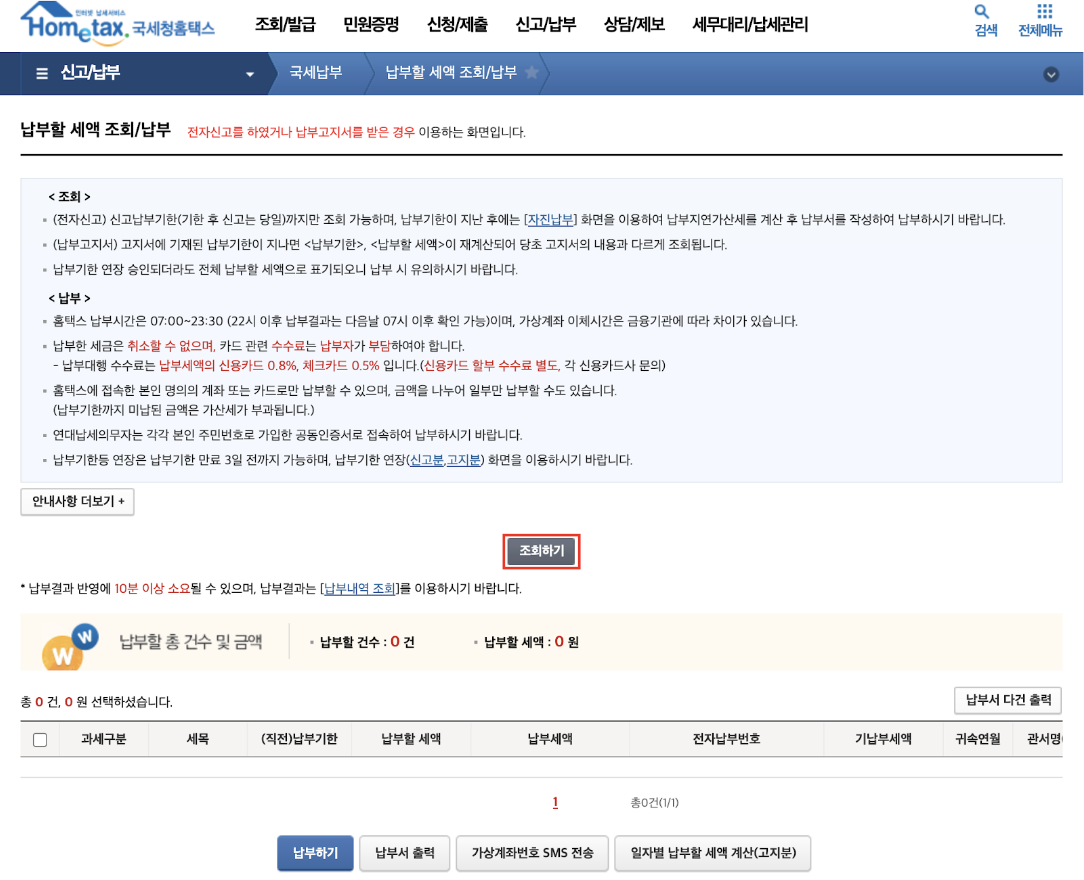Click the 납부서 출력 button
The width and height of the screenshot is (1084, 880).
coord(405,853)
